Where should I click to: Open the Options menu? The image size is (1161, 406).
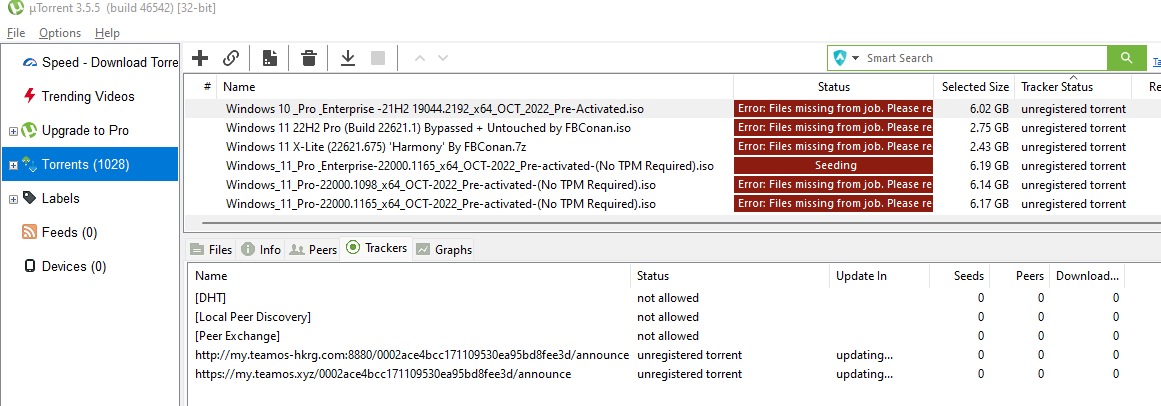click(x=60, y=33)
